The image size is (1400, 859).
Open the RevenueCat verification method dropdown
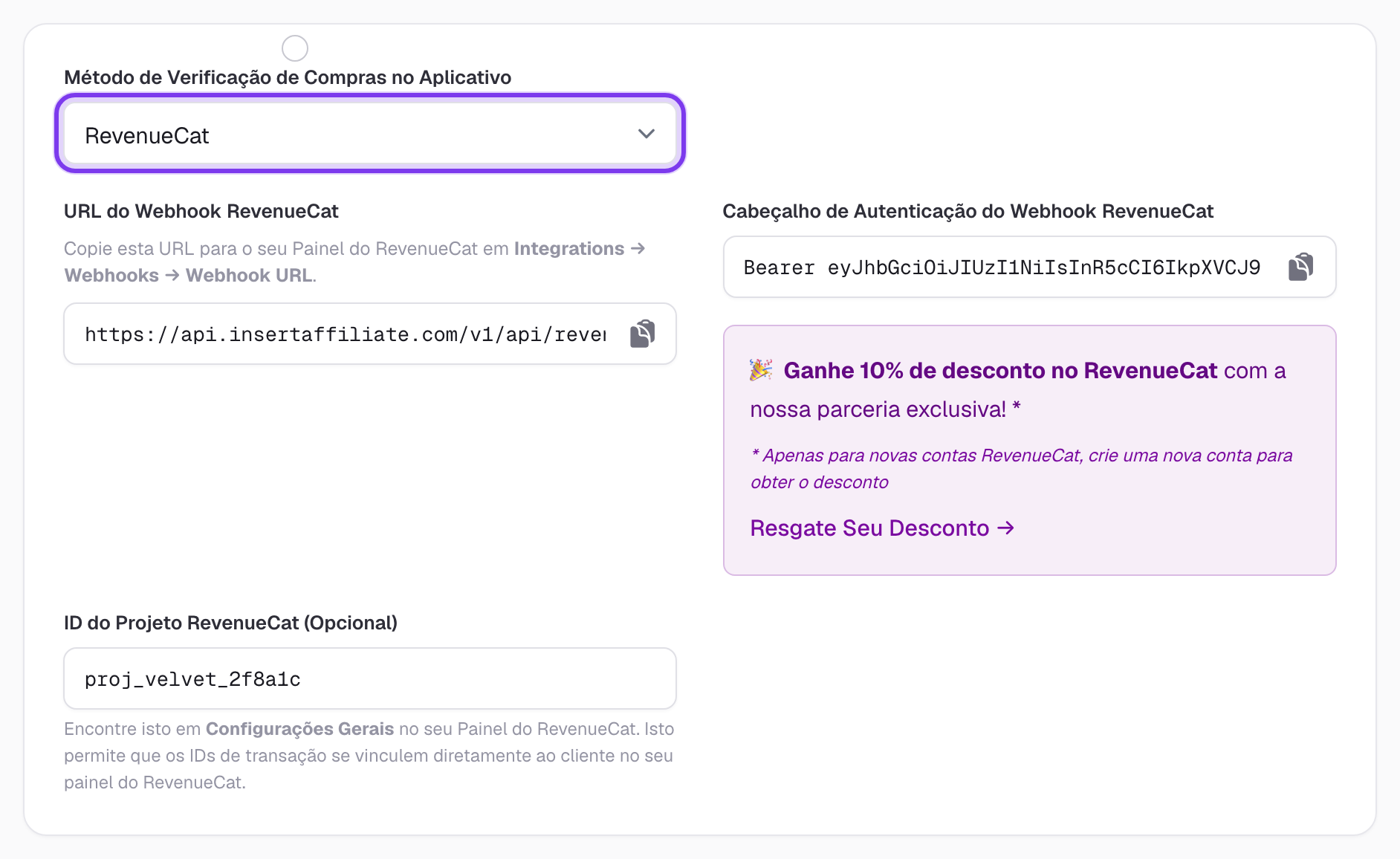coord(370,134)
